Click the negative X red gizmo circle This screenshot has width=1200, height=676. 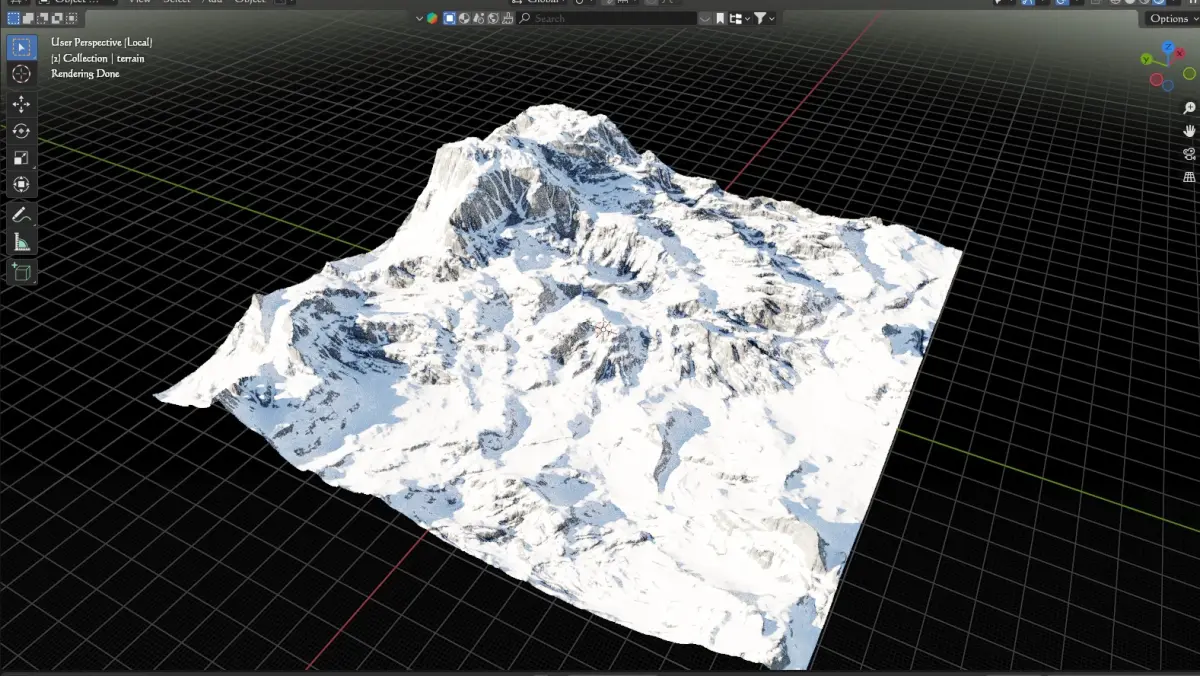1156,80
